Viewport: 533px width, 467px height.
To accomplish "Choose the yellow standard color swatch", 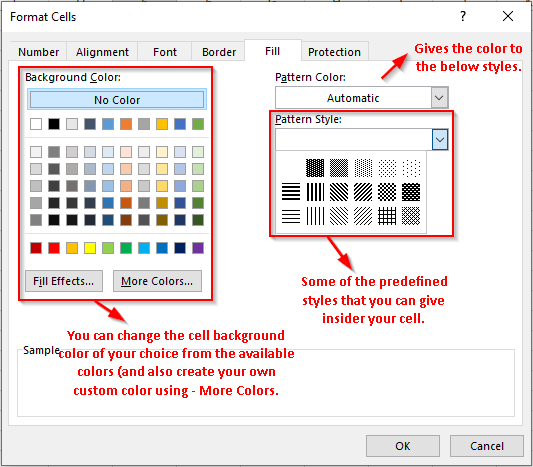I will (x=90, y=248).
